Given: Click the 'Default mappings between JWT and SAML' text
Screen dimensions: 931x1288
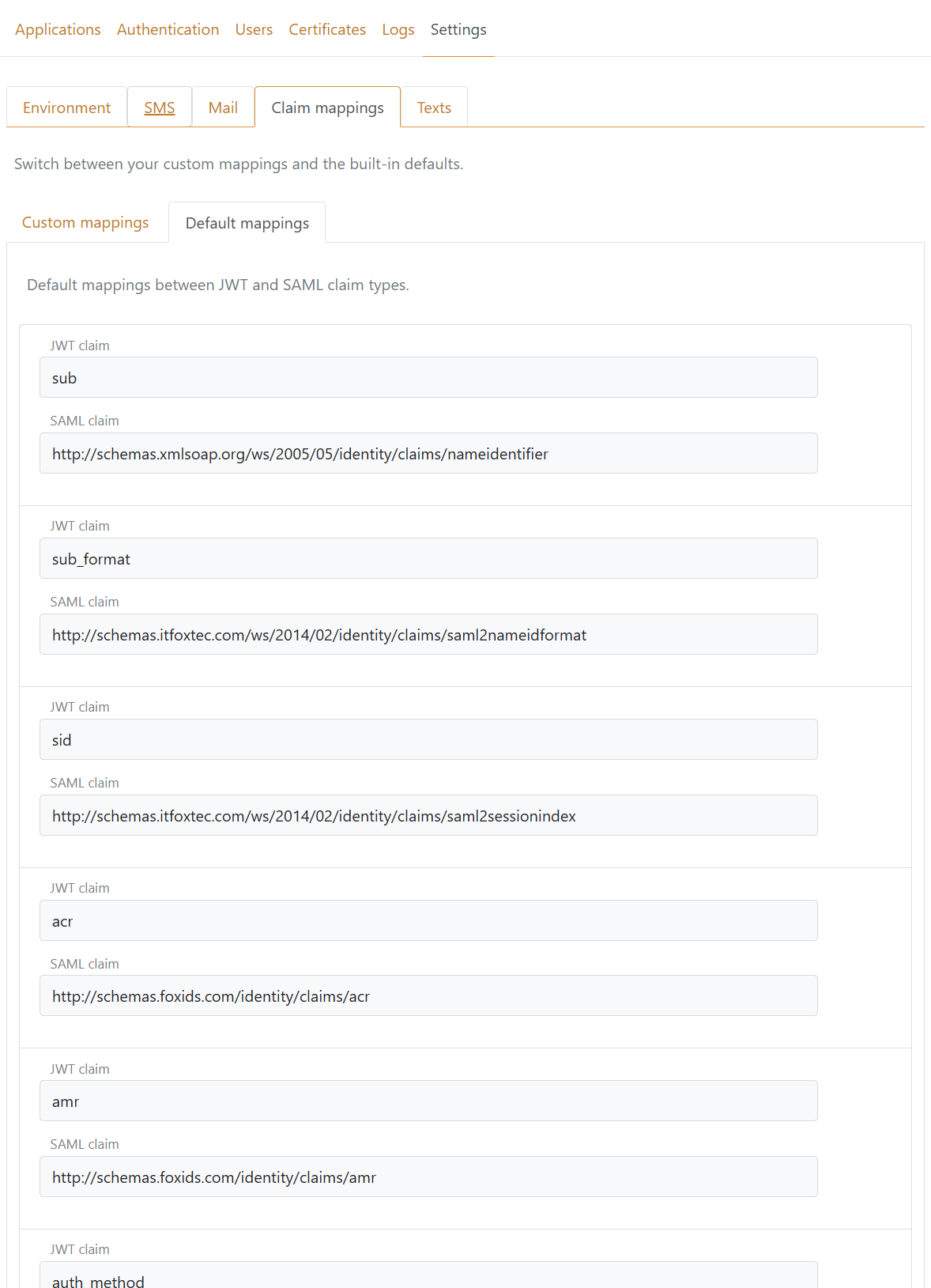Looking at the screenshot, I should 218,285.
